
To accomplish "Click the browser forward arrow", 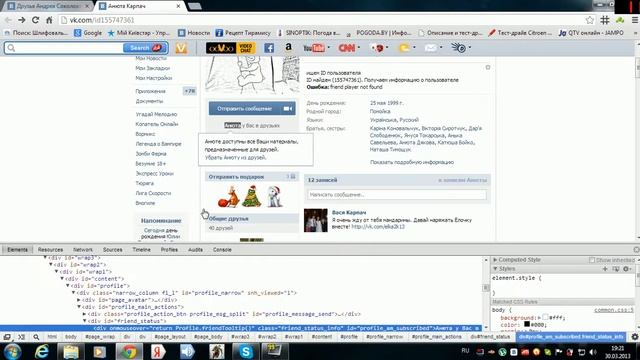I will (22, 20).
